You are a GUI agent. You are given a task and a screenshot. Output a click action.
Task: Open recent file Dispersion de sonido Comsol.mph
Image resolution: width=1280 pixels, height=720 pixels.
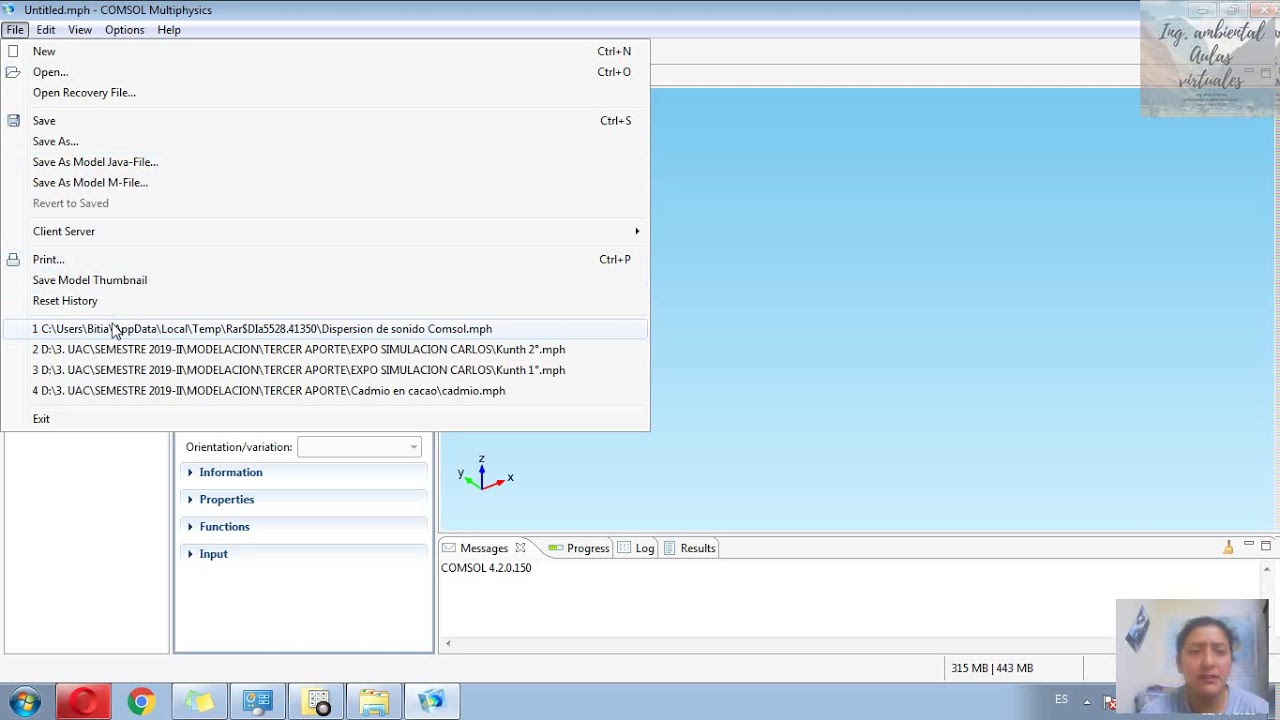(325, 329)
